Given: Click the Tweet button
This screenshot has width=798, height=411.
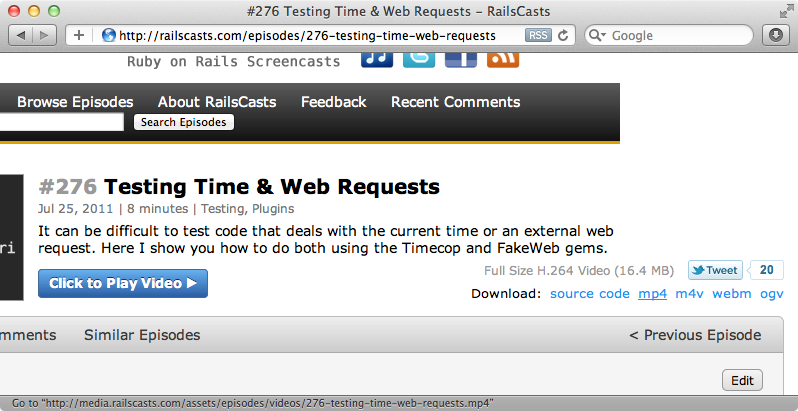Looking at the screenshot, I should (715, 270).
